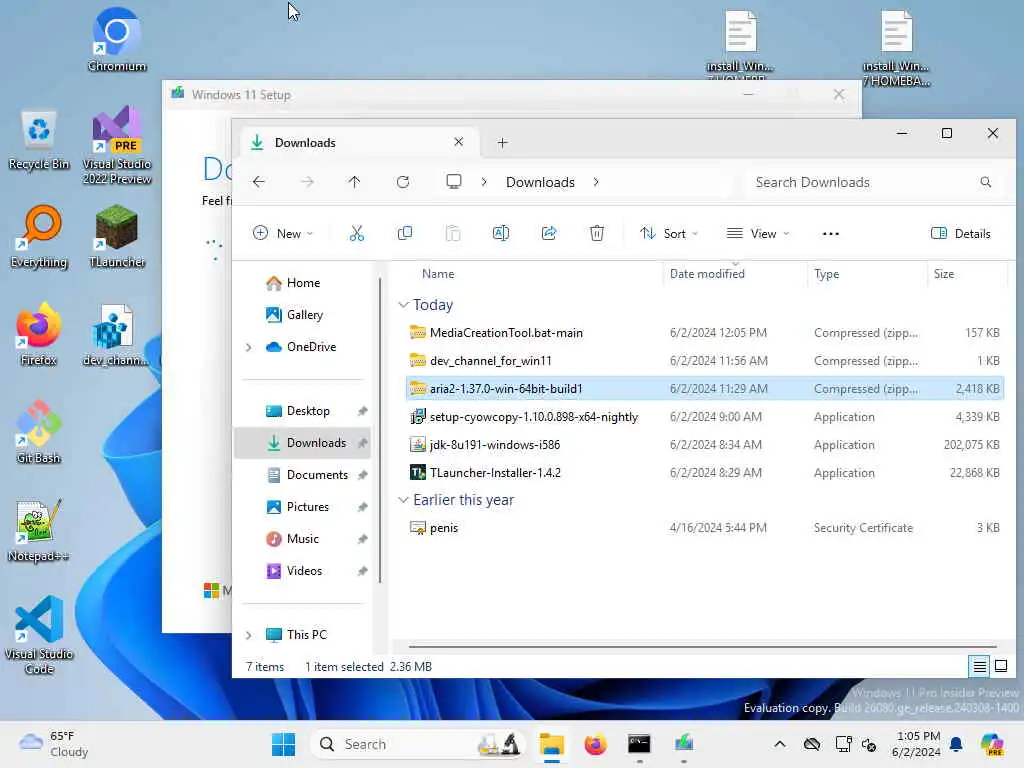Open the Sort dropdown menu
The height and width of the screenshot is (768, 1024).
[x=669, y=233]
